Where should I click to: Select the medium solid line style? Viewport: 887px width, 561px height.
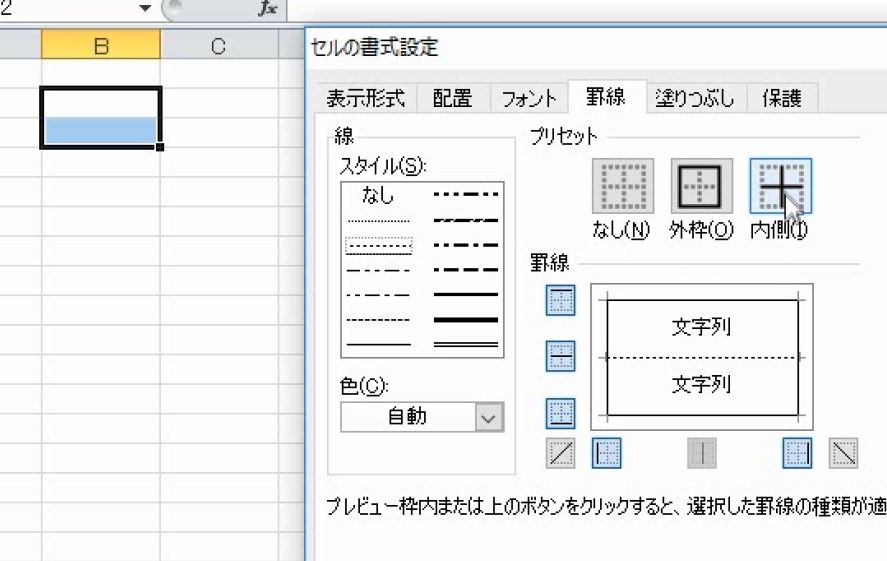[x=466, y=295]
